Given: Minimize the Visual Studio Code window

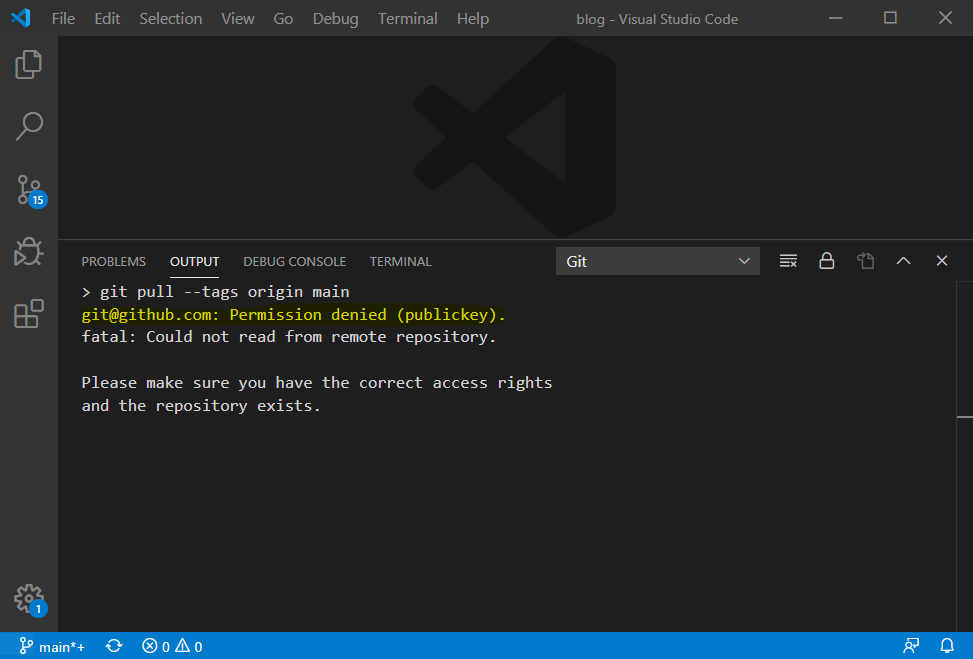Looking at the screenshot, I should pyautogui.click(x=835, y=18).
